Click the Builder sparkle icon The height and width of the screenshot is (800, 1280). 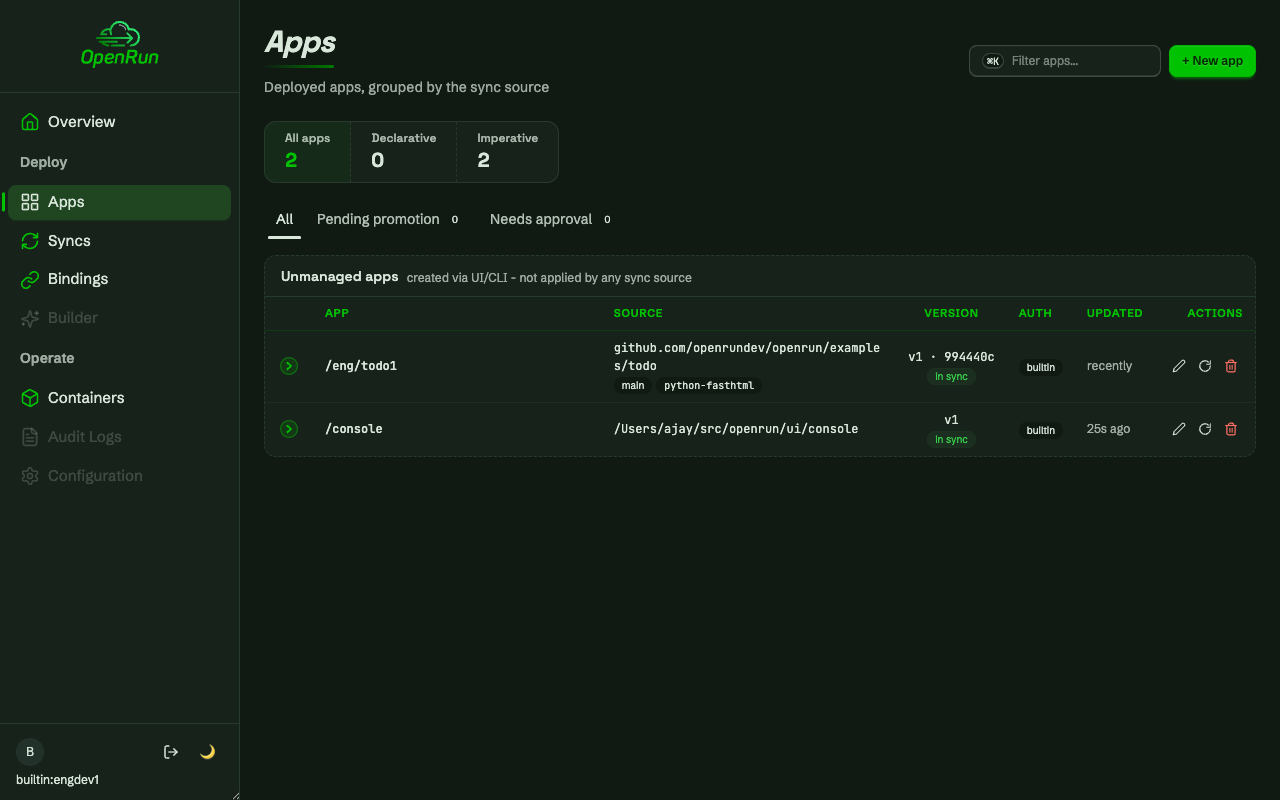(30, 318)
